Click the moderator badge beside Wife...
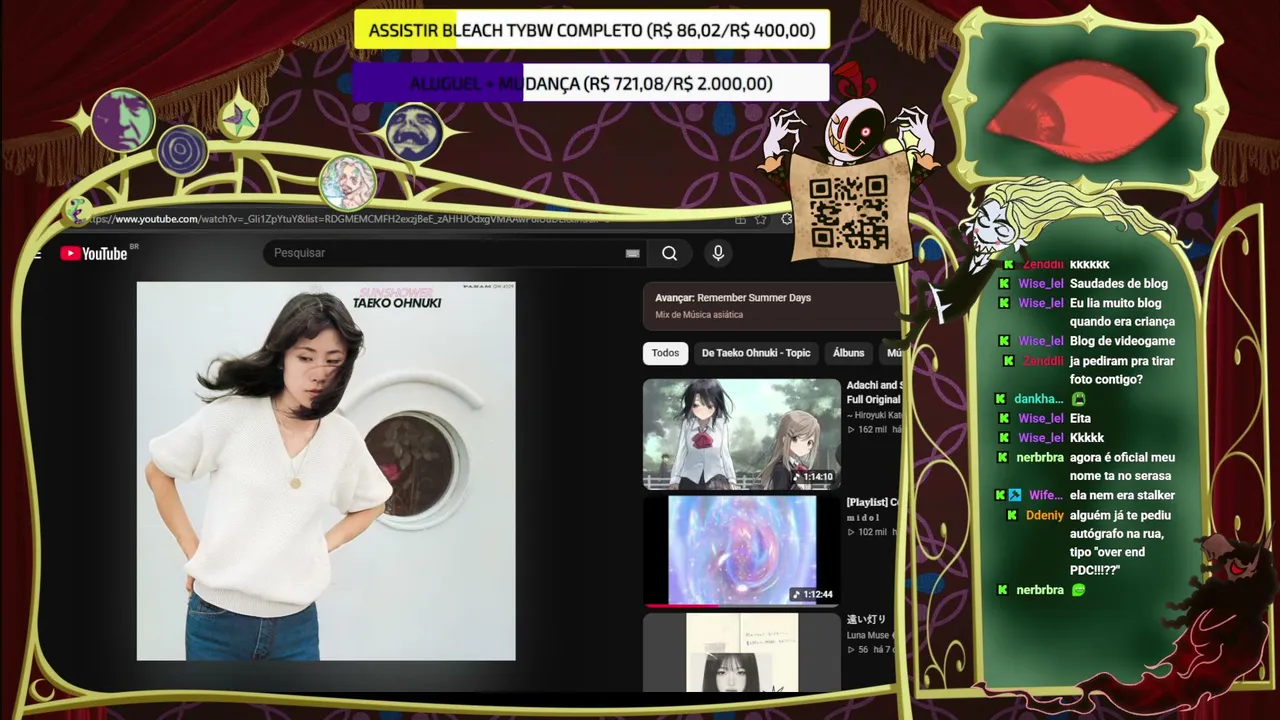1280x720 pixels. pyautogui.click(x=1015, y=495)
